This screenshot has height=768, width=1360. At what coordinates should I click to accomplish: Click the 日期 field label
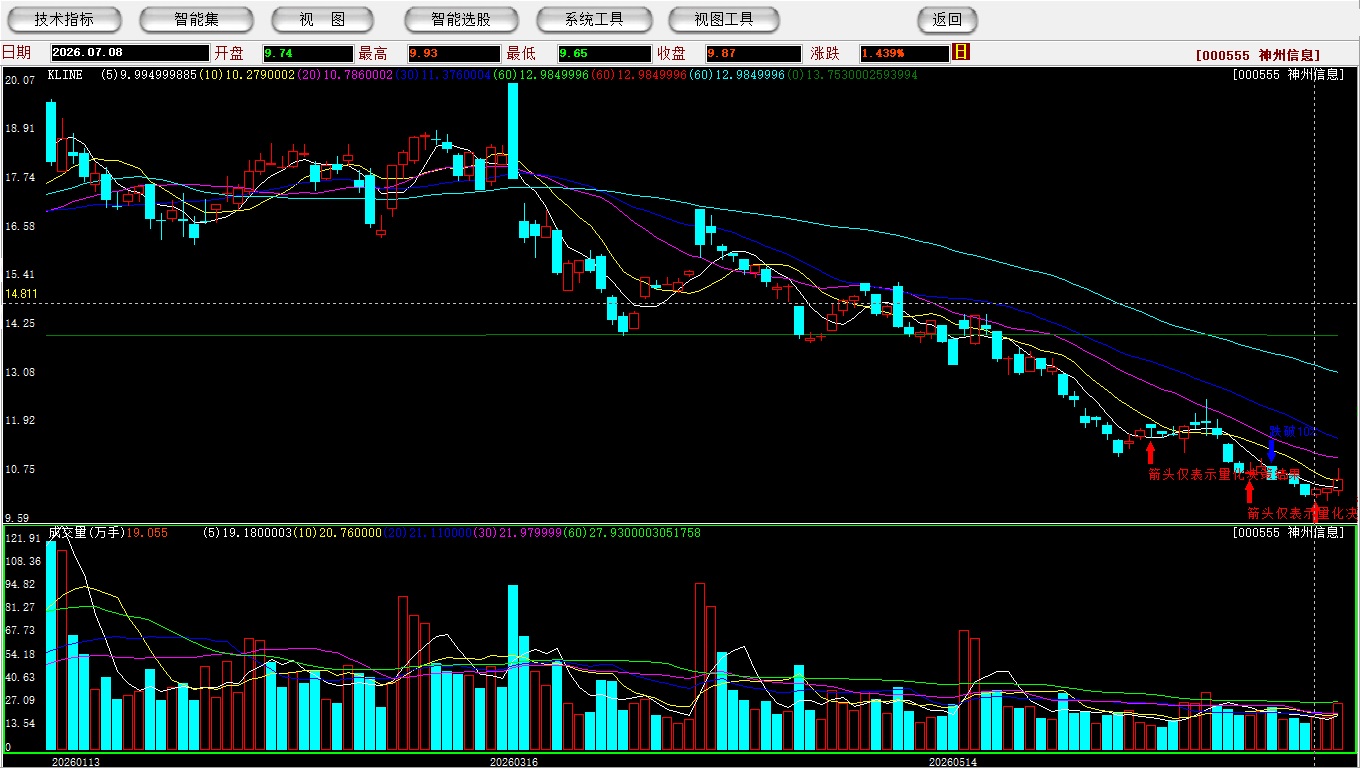click(x=16, y=53)
